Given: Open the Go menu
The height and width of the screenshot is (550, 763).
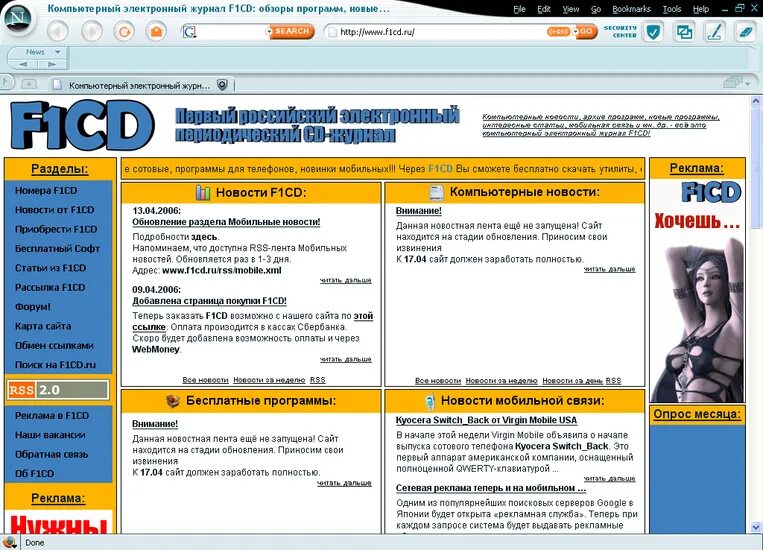Looking at the screenshot, I should [x=596, y=9].
